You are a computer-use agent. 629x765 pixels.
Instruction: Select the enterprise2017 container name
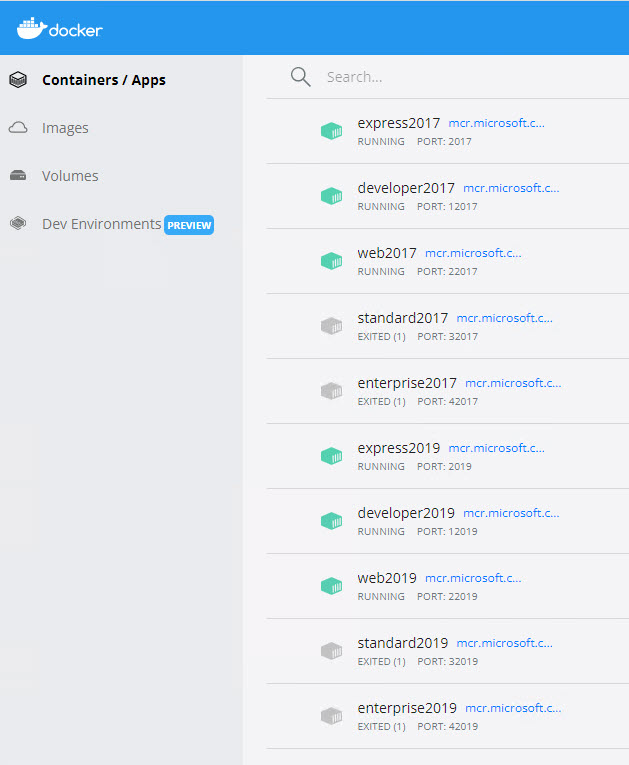407,383
